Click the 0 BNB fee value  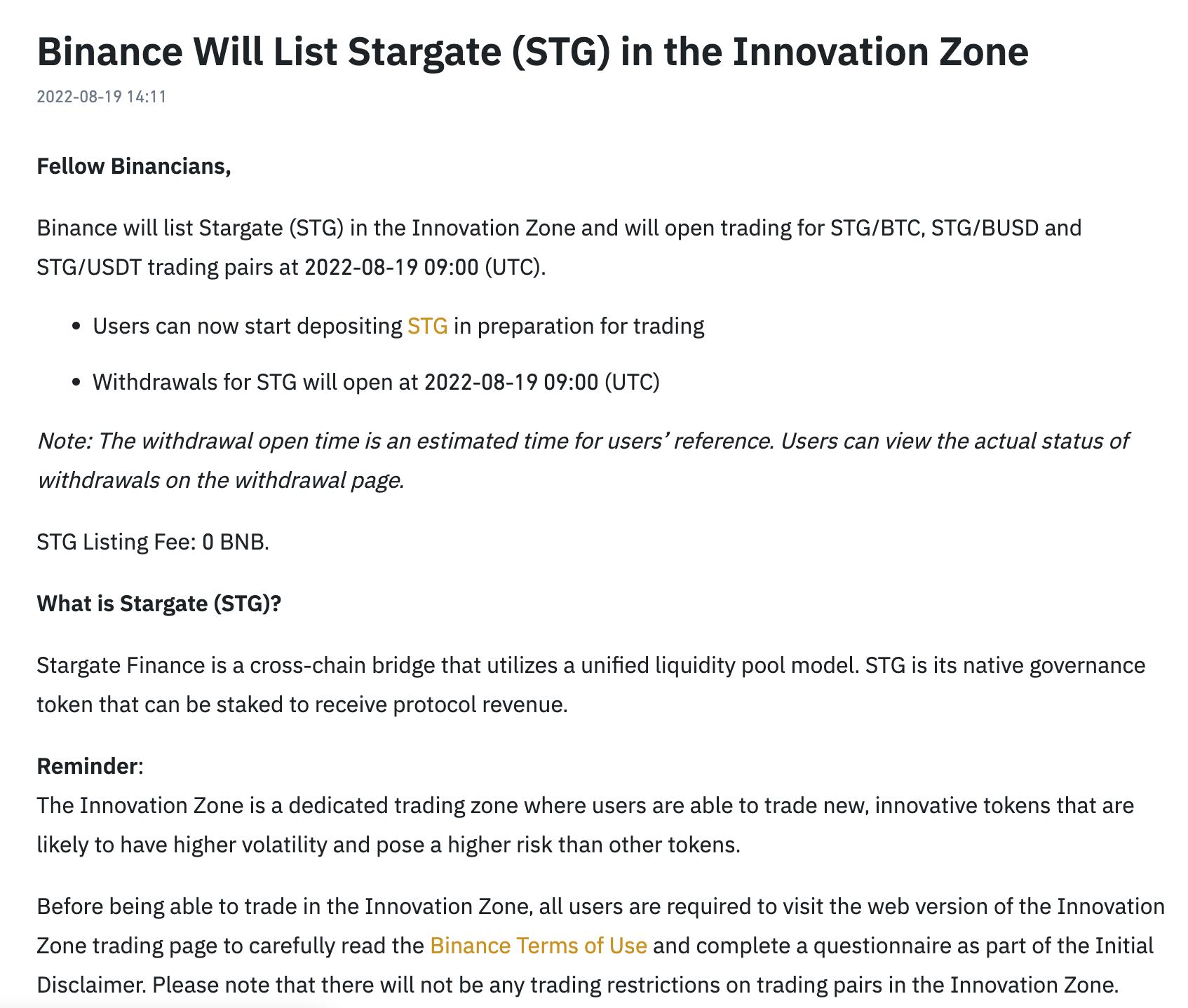coord(234,543)
